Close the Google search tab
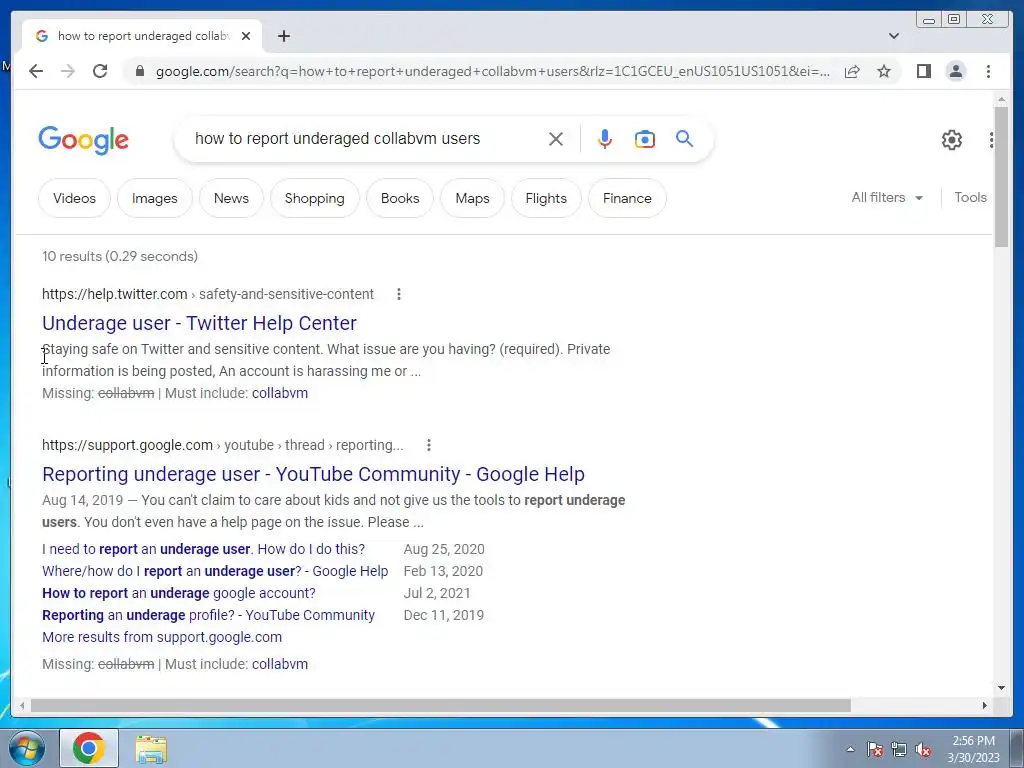The width and height of the screenshot is (1024, 768). pos(246,36)
